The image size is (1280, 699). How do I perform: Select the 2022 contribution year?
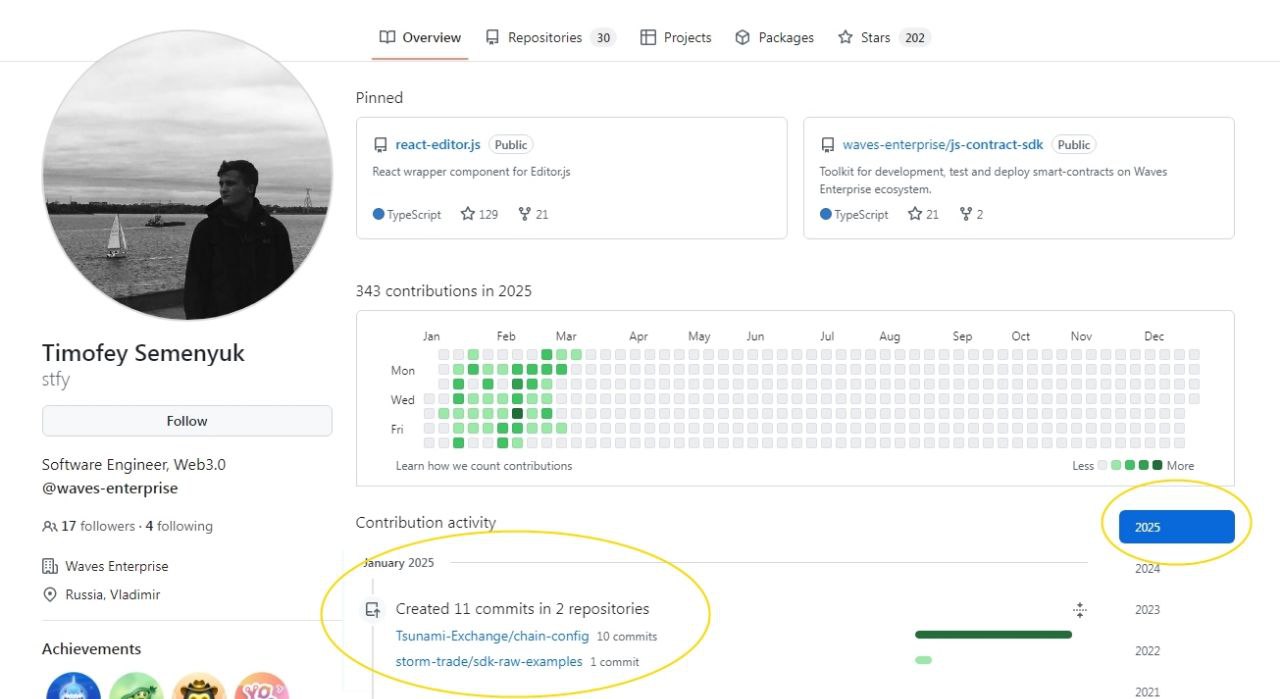coord(1148,651)
